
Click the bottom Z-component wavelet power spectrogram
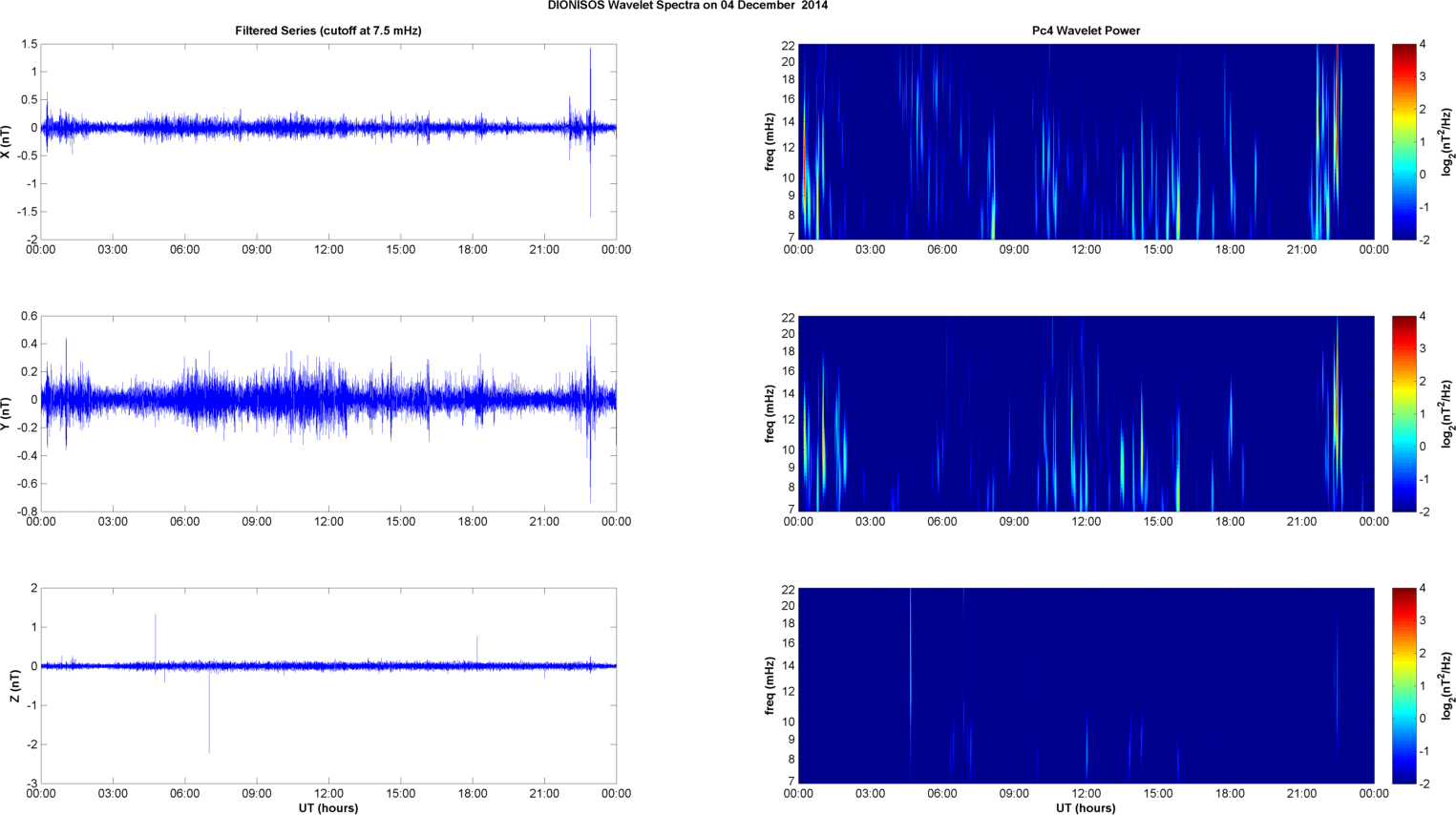click(x=1086, y=685)
